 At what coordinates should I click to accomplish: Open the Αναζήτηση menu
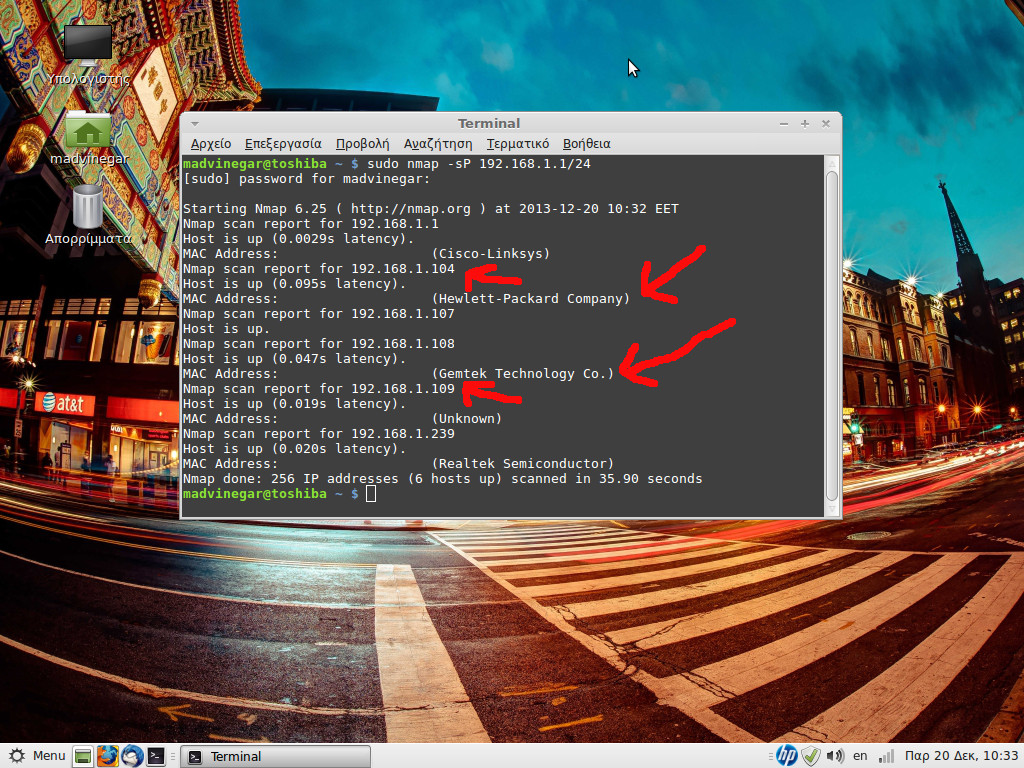(438, 144)
